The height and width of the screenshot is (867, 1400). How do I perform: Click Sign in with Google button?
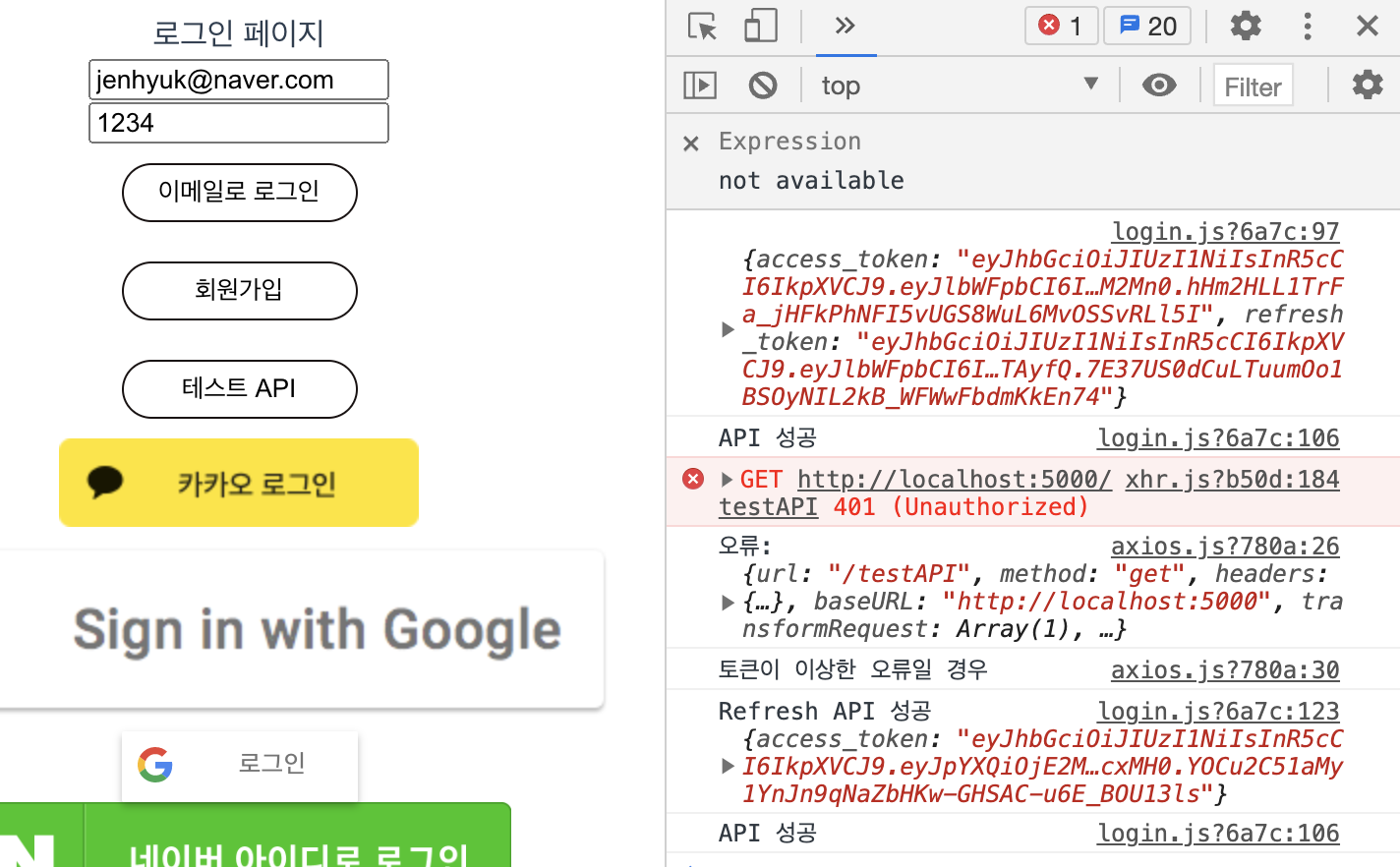click(x=301, y=629)
